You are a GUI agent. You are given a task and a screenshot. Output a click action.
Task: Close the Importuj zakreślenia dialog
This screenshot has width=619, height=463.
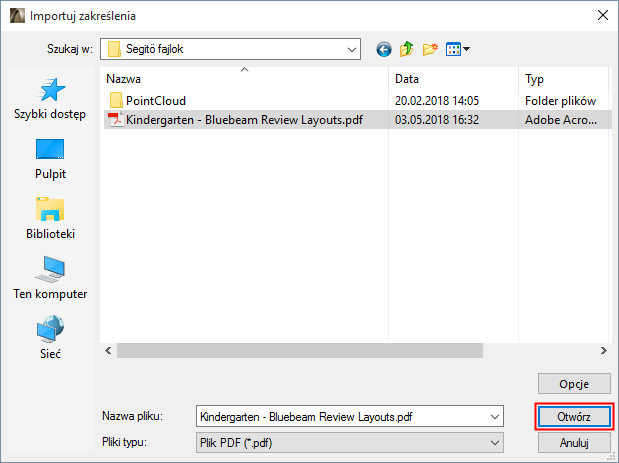(x=602, y=15)
